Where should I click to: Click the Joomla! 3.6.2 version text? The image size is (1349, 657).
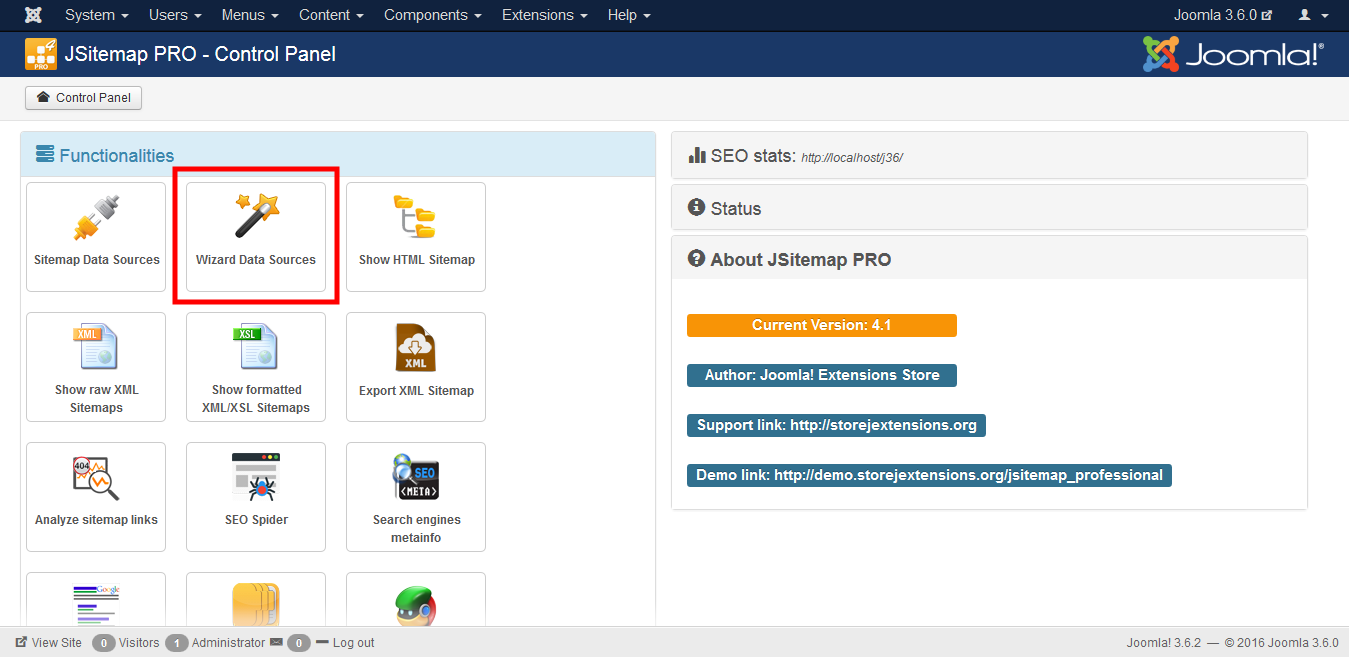pyautogui.click(x=1166, y=643)
